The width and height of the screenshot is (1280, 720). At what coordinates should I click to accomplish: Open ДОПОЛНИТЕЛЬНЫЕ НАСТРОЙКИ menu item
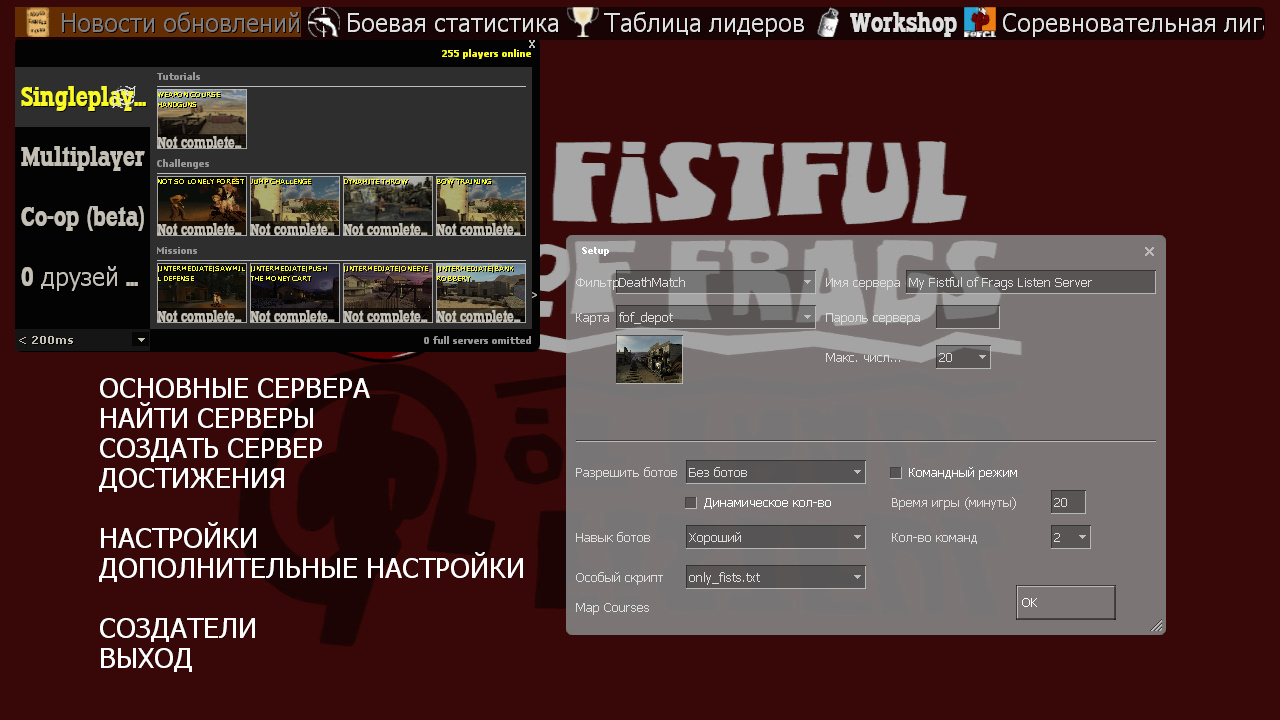[x=311, y=568]
